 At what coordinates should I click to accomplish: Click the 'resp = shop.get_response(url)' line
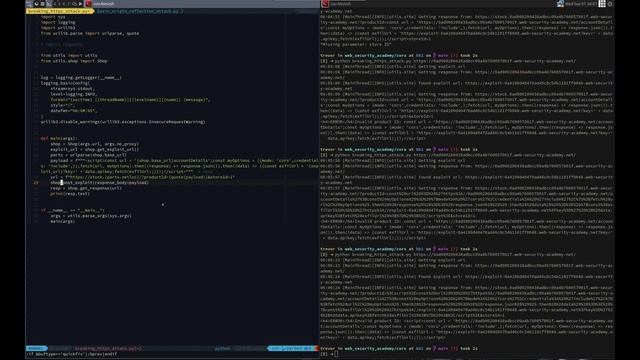pyautogui.click(x=86, y=188)
